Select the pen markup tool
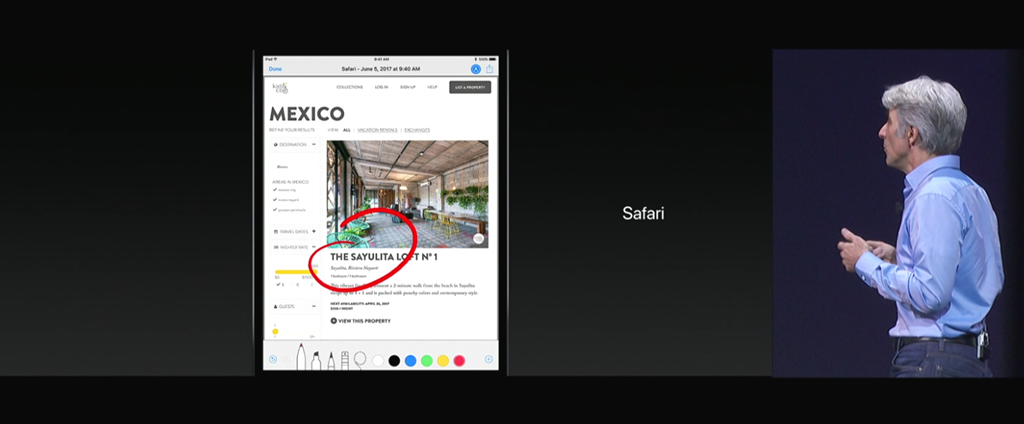Screen dimensions: 1024x424 point(301,356)
